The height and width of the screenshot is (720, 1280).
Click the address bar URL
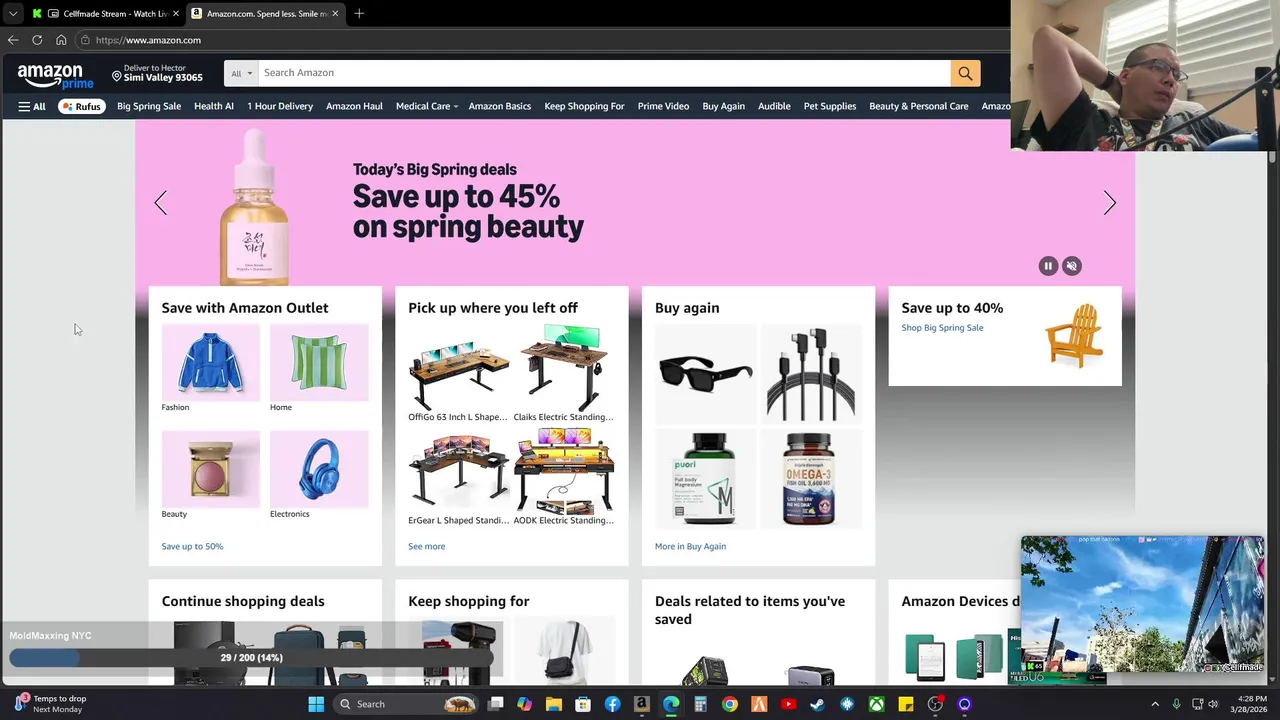click(148, 40)
